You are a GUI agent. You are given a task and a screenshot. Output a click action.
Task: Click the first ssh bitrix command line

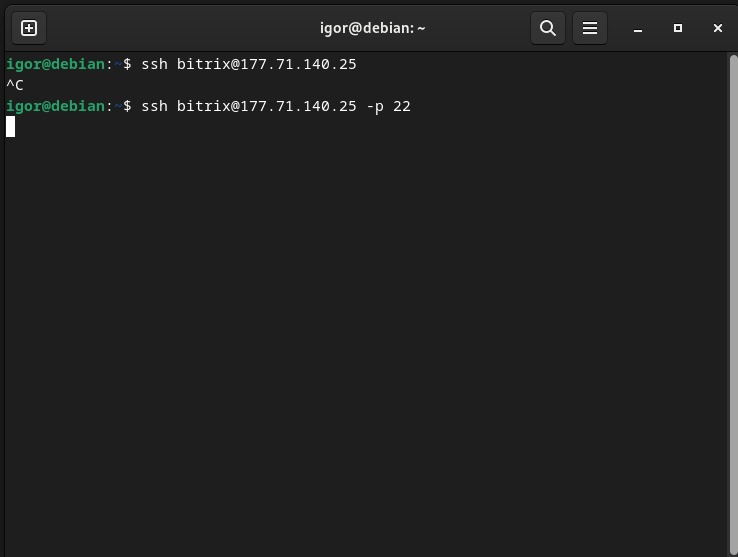click(x=248, y=64)
